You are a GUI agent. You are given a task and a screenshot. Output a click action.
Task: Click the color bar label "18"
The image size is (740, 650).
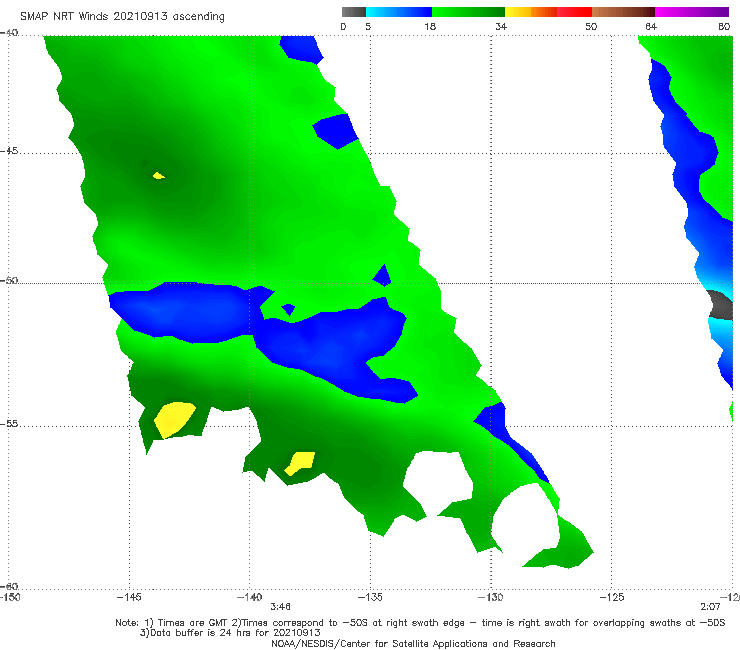(x=429, y=26)
